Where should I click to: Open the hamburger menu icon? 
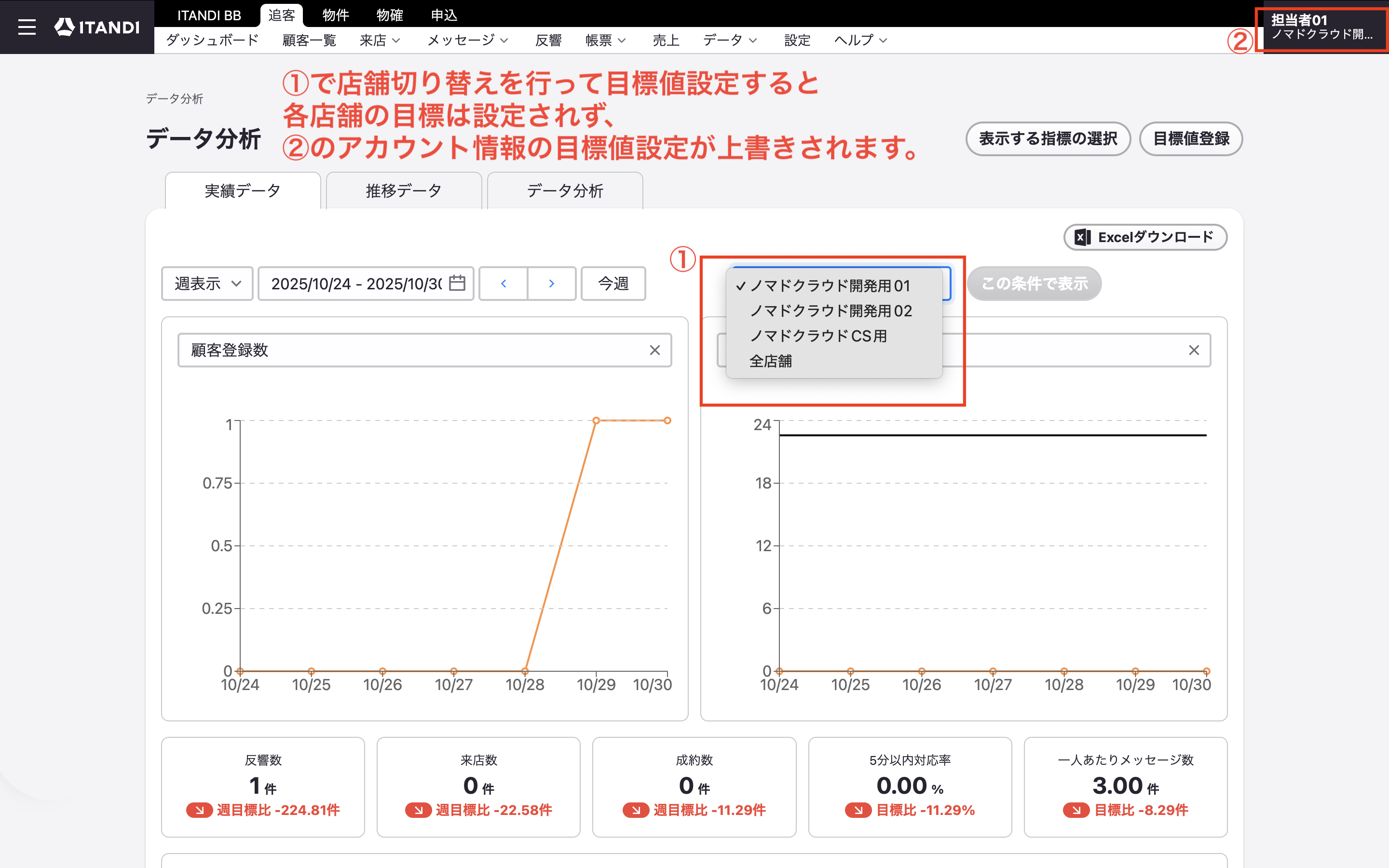pyautogui.click(x=27, y=27)
